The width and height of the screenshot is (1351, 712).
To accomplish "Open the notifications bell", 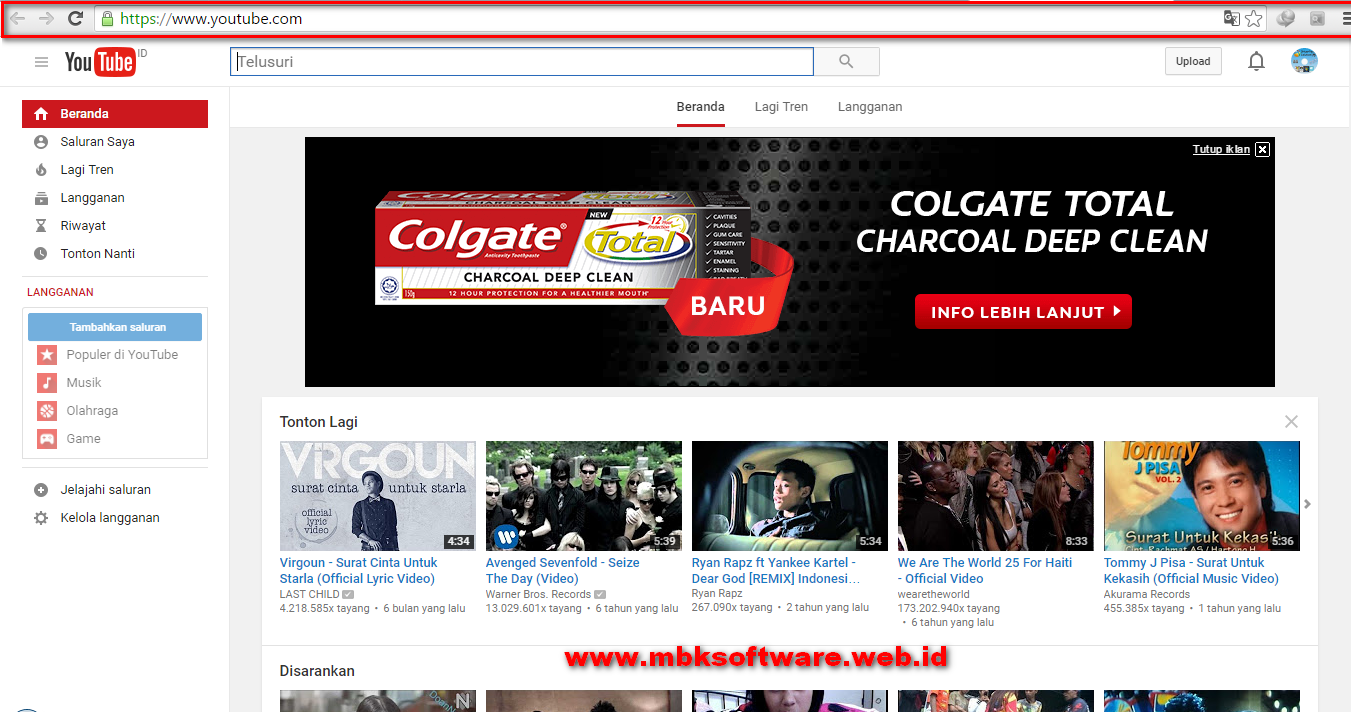I will click(1256, 62).
